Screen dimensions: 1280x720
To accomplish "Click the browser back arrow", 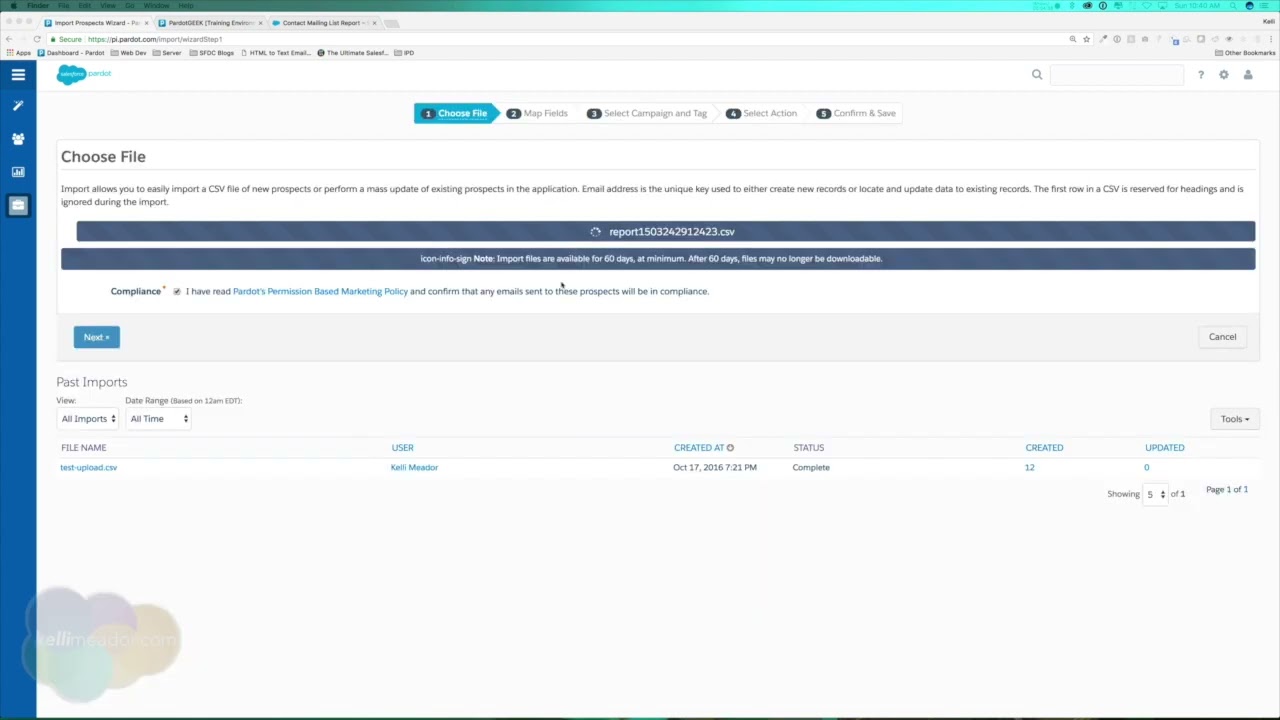I will pos(9,39).
